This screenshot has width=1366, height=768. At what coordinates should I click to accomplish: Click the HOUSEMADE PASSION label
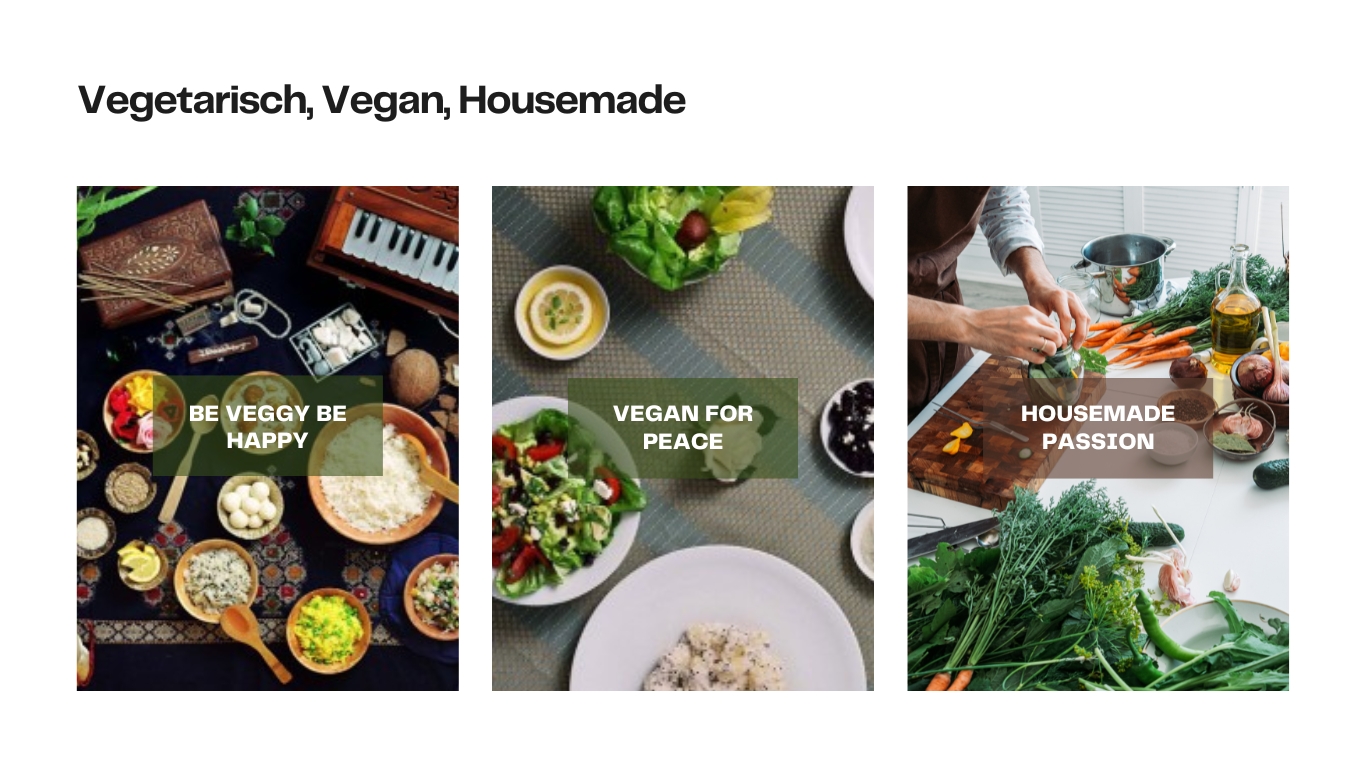(1098, 427)
